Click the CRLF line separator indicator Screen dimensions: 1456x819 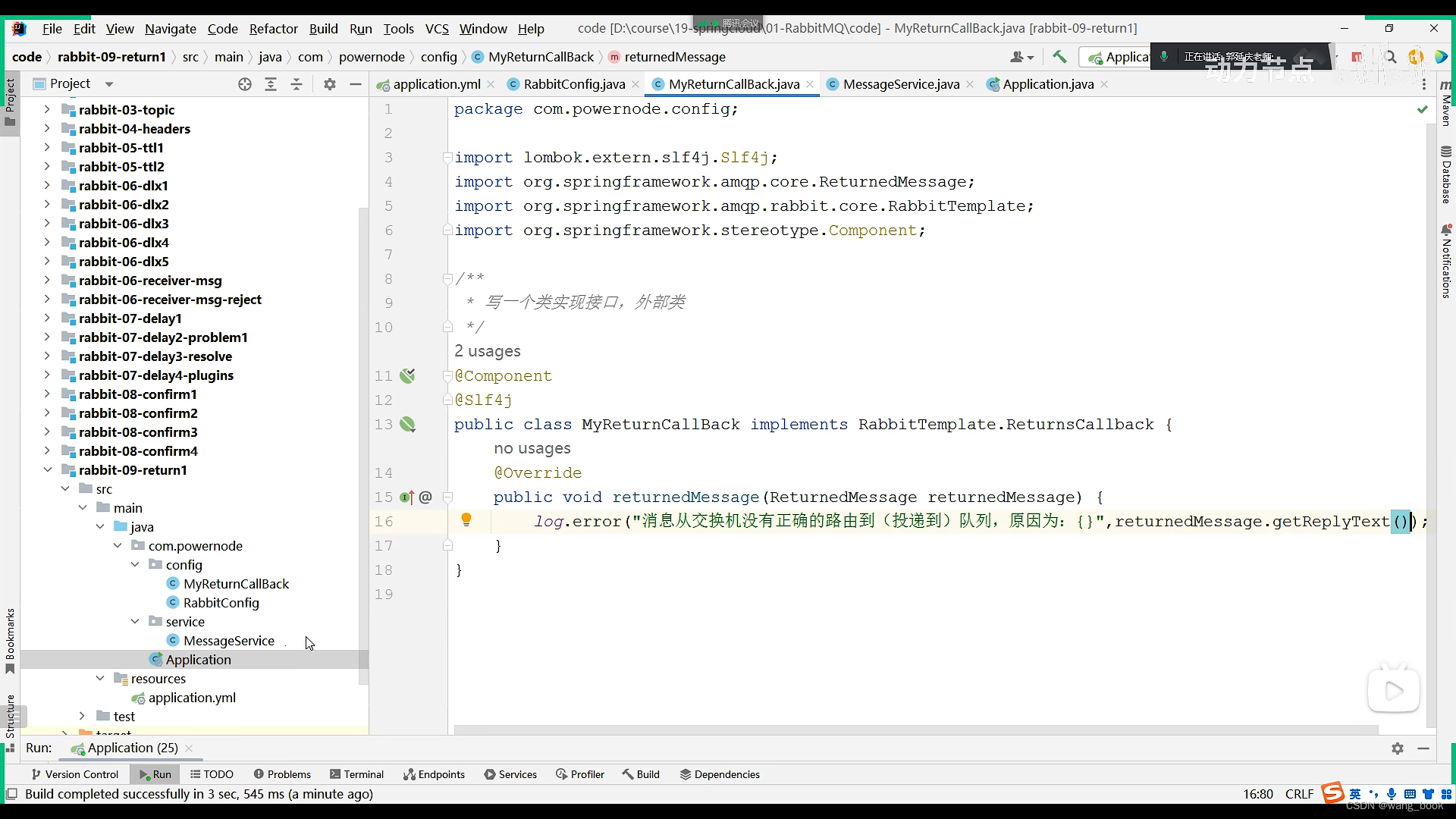tap(1299, 794)
